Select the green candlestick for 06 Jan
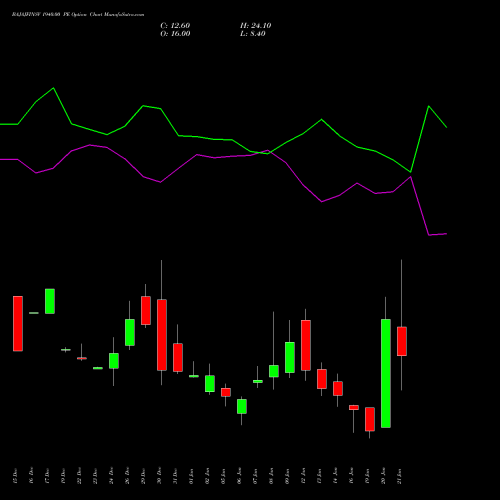Screen dimensions: 500x500 point(242,406)
